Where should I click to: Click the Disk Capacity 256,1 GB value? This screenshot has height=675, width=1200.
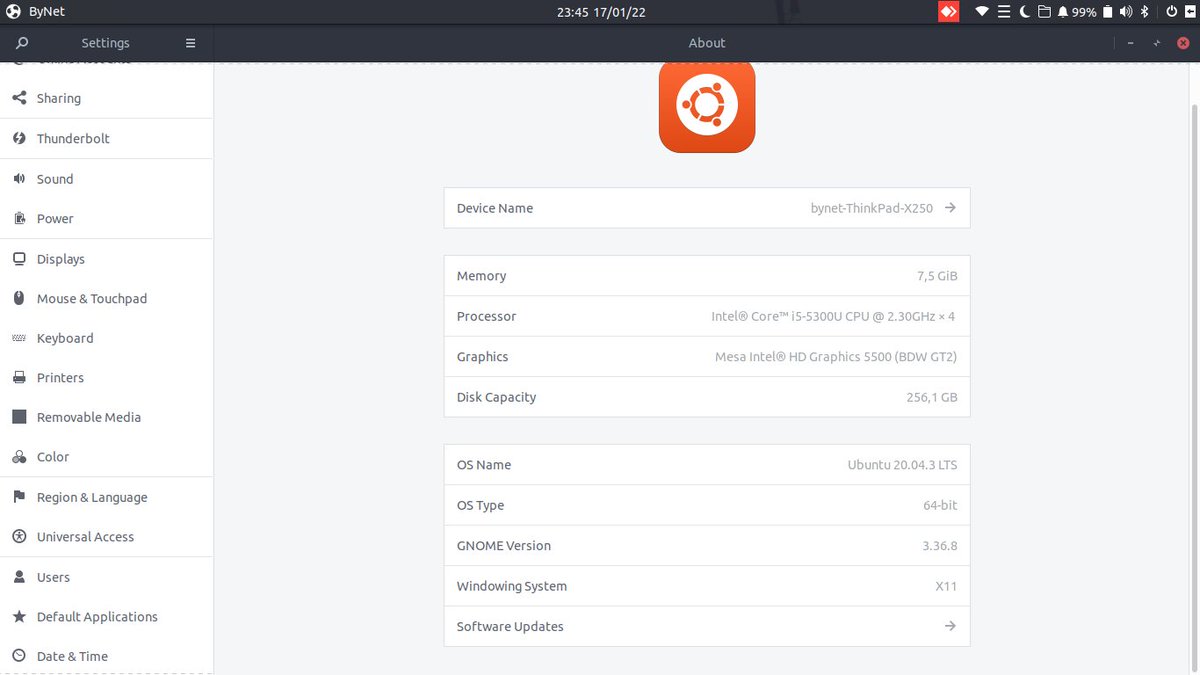point(932,397)
